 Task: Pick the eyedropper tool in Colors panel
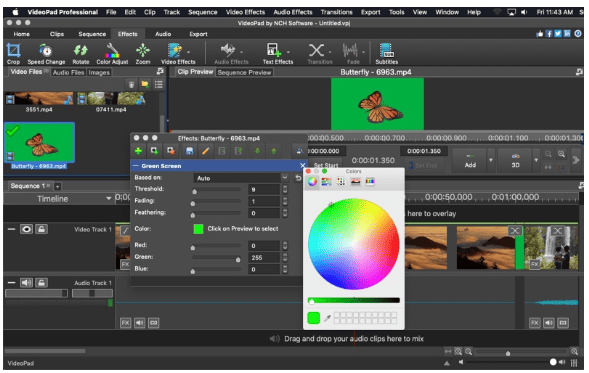[x=327, y=319]
